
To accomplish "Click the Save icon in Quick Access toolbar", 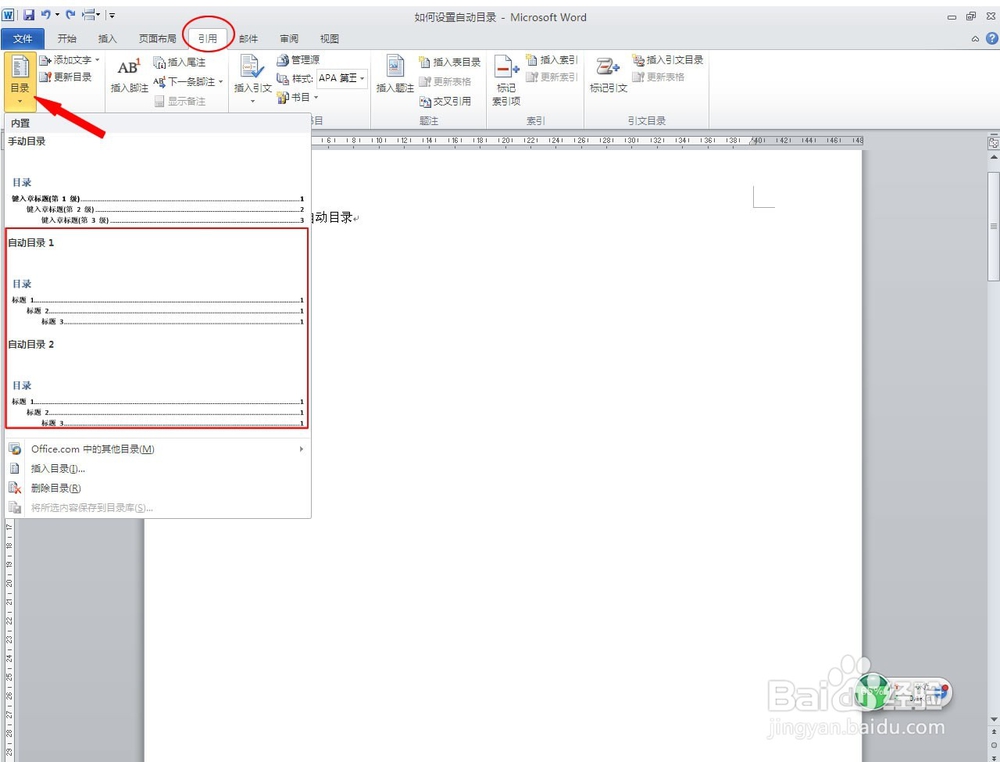I will 29,15.
